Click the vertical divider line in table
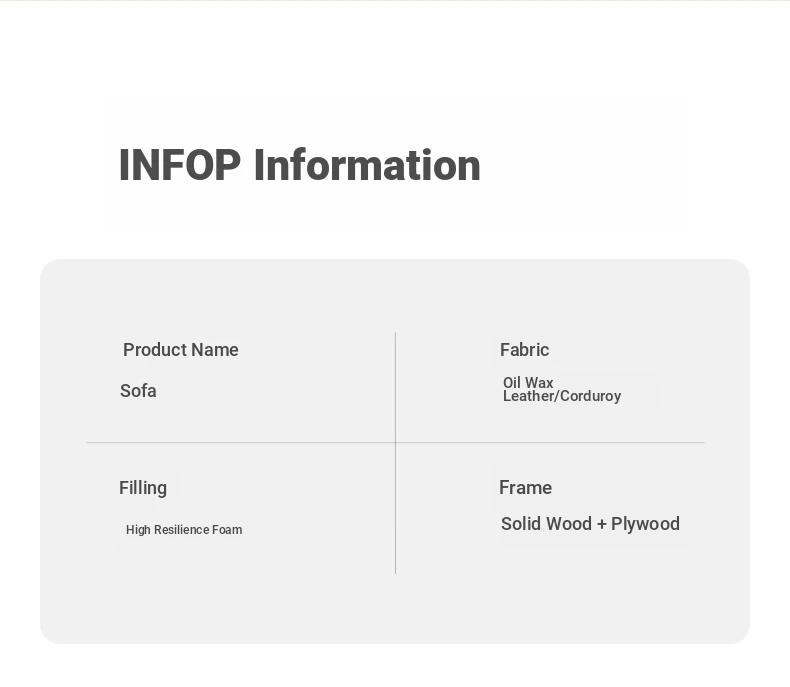The height and width of the screenshot is (687, 790). [x=396, y=453]
